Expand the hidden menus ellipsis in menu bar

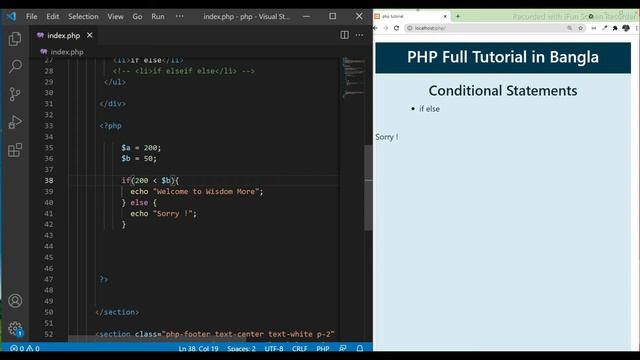click(x=180, y=16)
